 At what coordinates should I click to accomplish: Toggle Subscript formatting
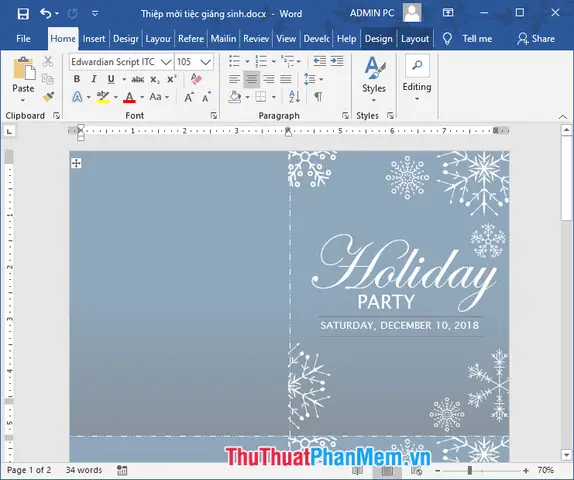[155, 79]
